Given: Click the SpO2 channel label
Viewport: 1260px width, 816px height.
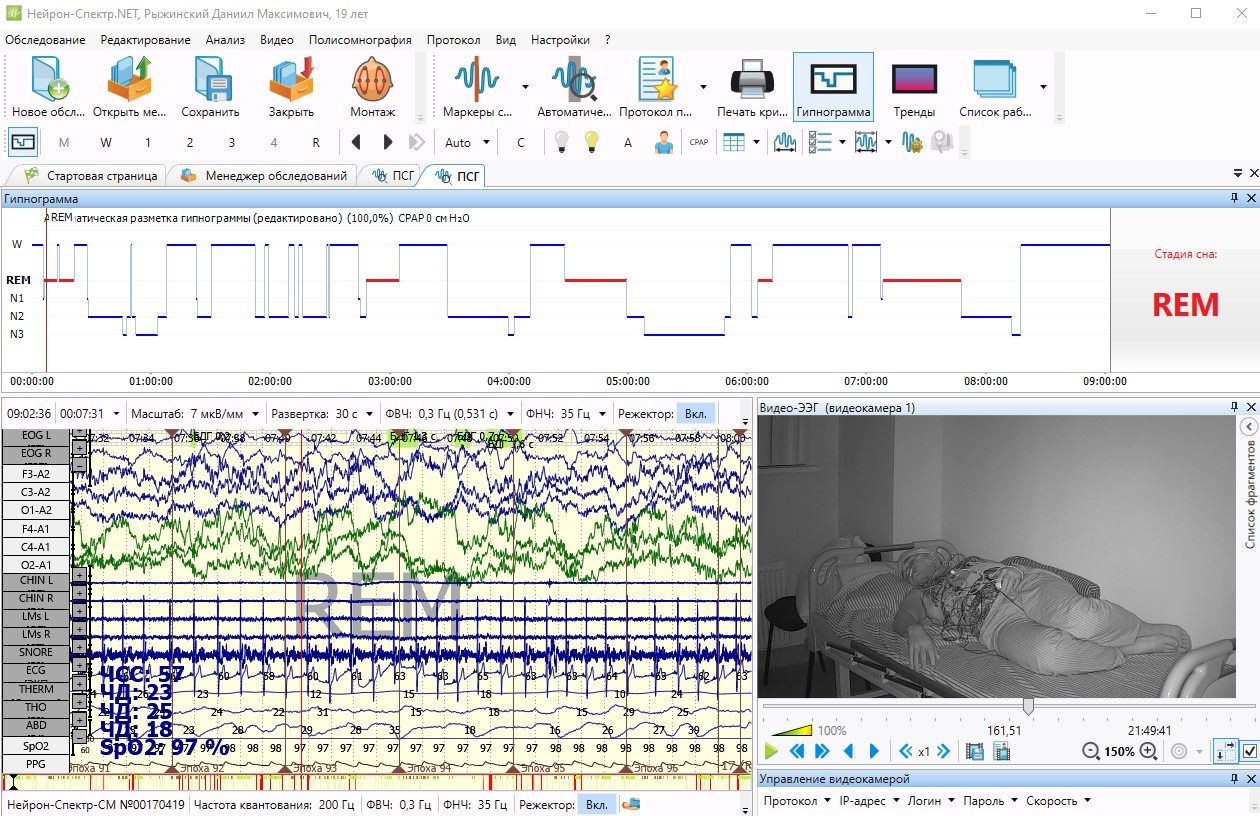Looking at the screenshot, I should click(36, 746).
